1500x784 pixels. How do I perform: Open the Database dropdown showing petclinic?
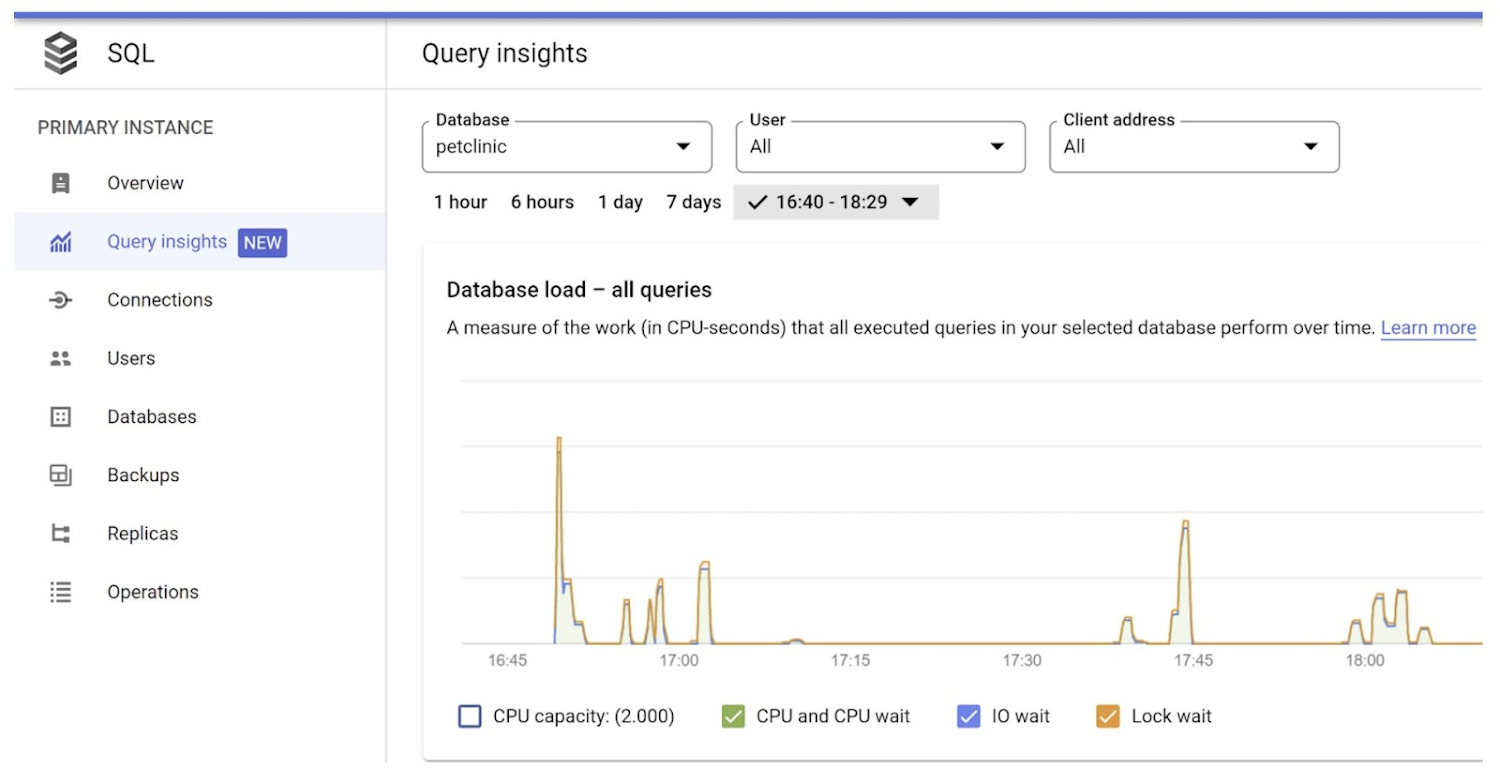click(x=567, y=147)
